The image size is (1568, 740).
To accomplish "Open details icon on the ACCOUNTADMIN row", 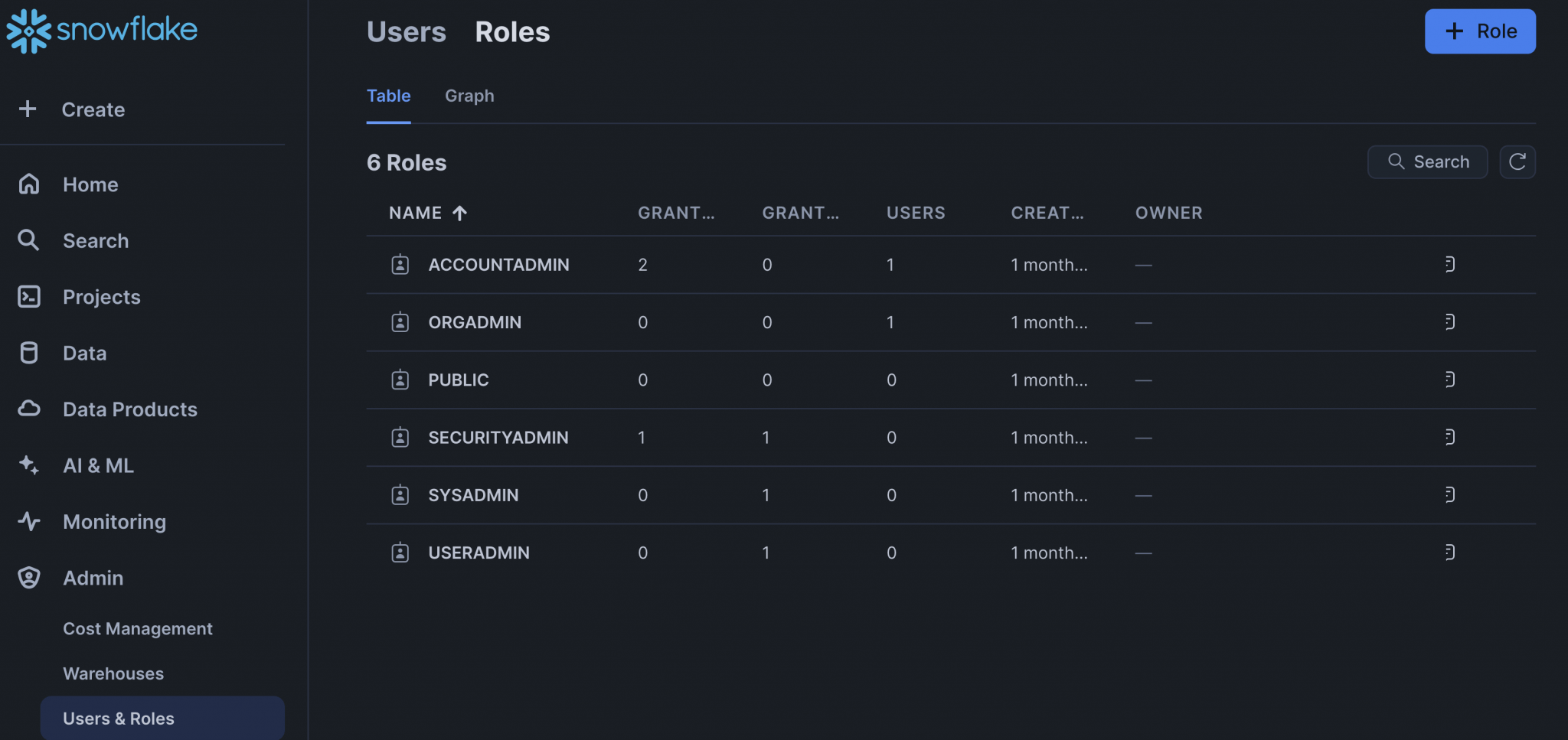I will pos(1449,264).
